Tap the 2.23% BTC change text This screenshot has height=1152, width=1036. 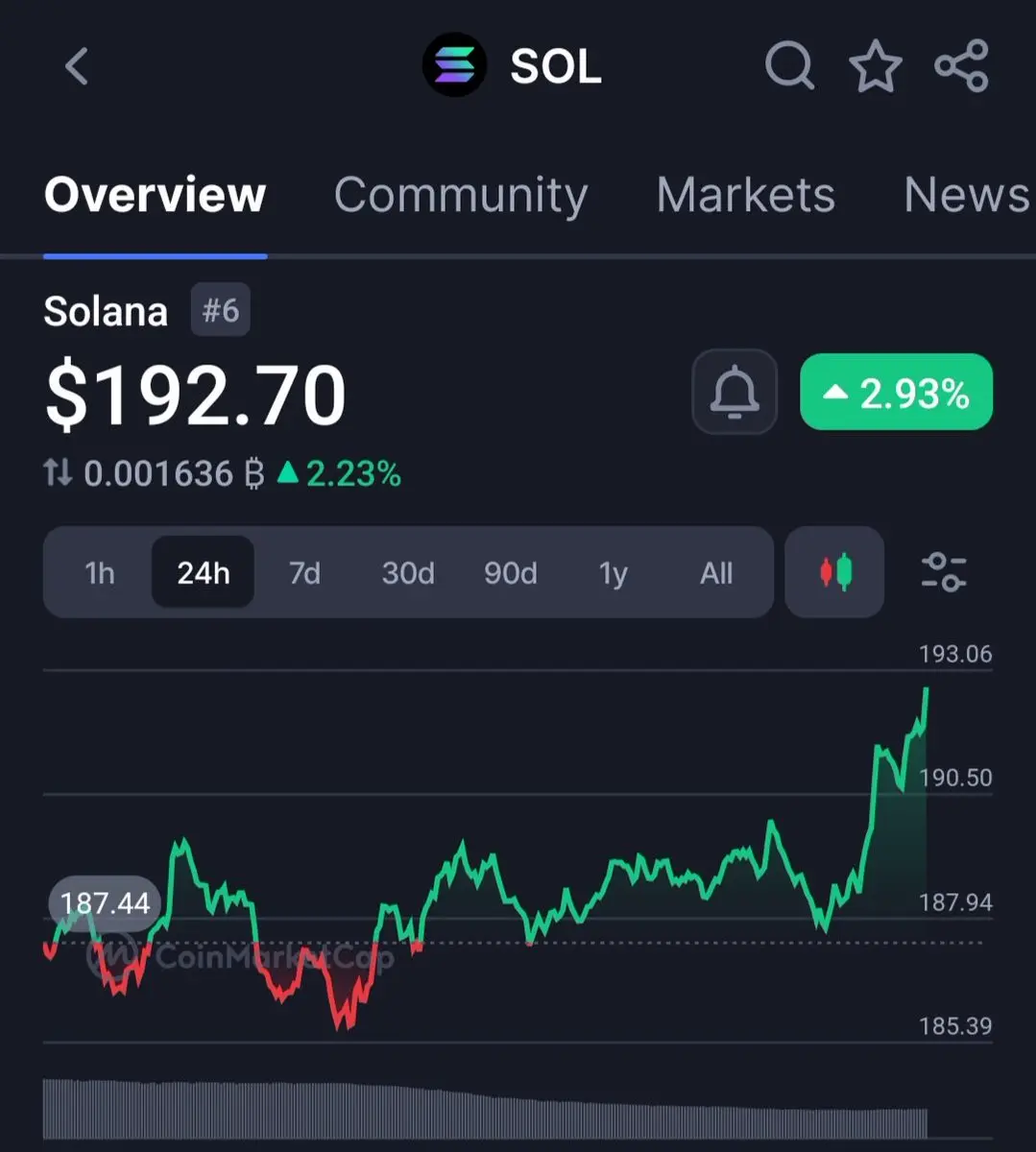(x=339, y=473)
